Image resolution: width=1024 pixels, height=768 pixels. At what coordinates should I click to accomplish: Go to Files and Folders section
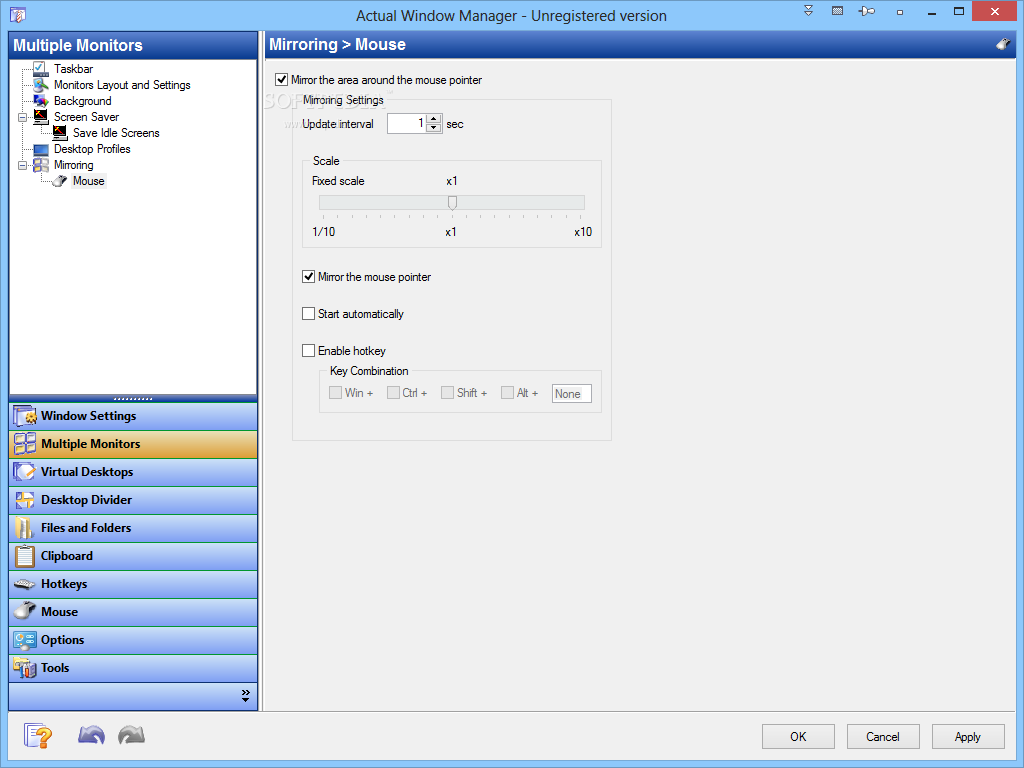tap(133, 528)
